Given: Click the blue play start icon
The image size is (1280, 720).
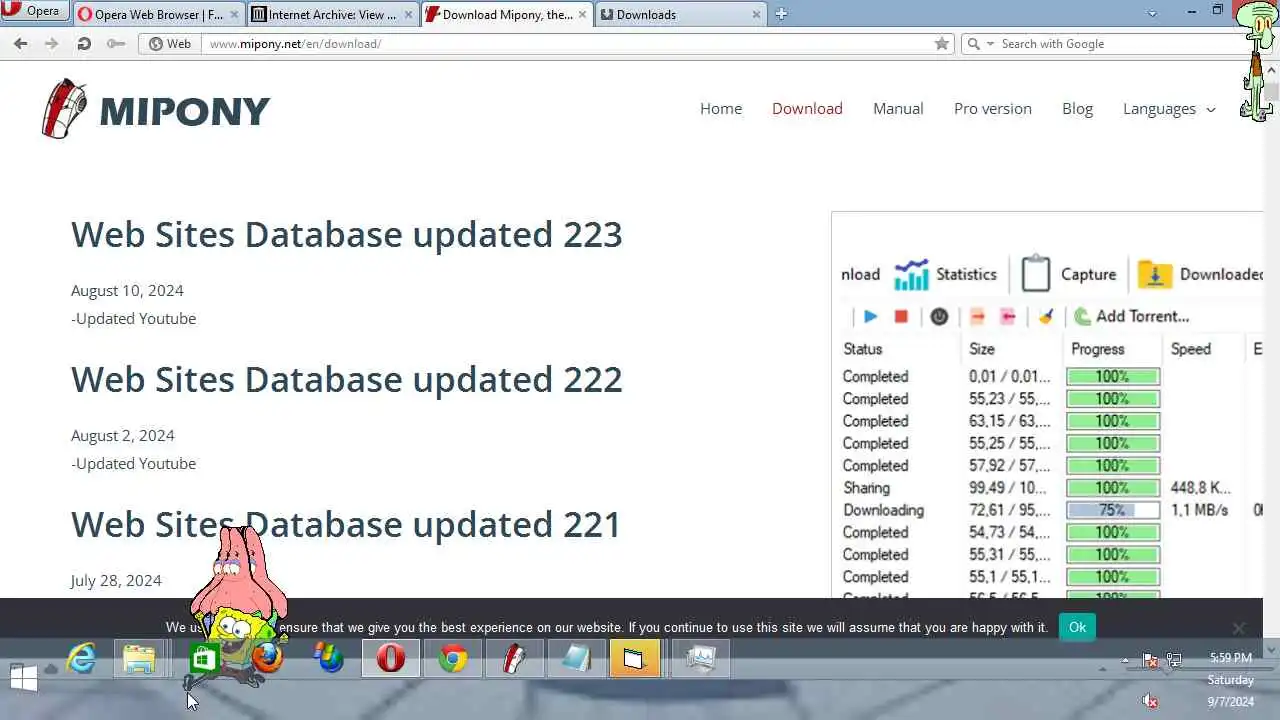Looking at the screenshot, I should click(870, 316).
